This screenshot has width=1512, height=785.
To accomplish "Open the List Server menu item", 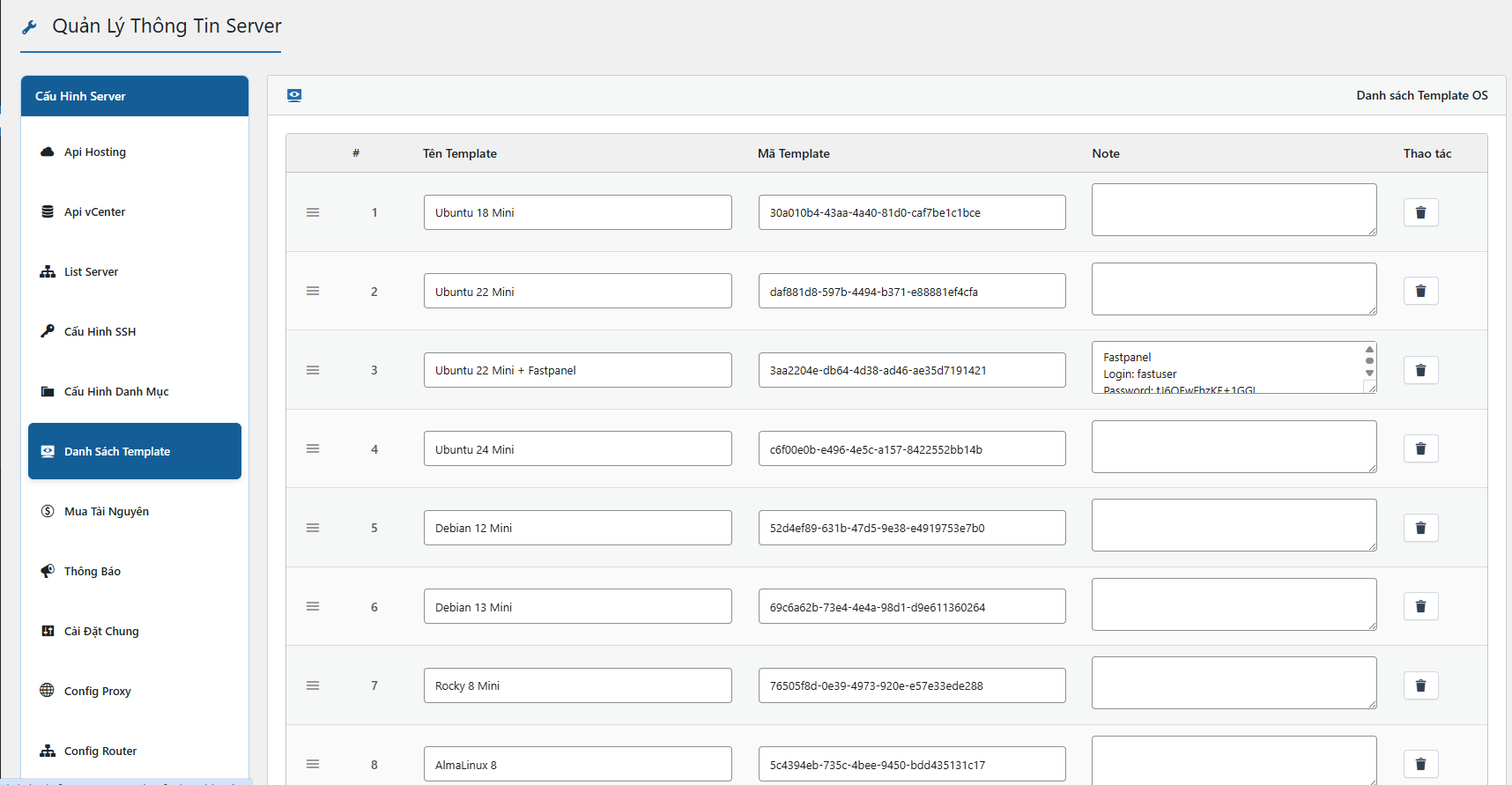I will [135, 271].
